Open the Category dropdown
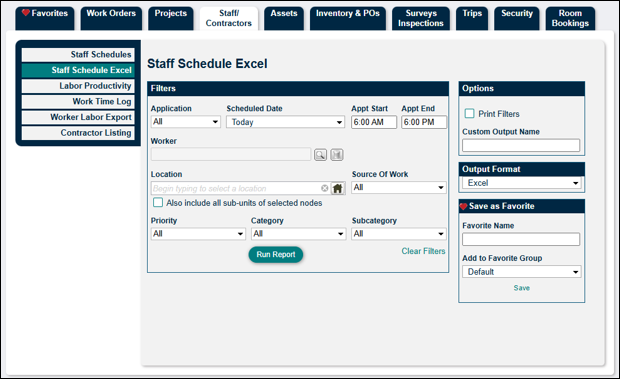Image resolution: width=620 pixels, height=379 pixels. (x=299, y=234)
